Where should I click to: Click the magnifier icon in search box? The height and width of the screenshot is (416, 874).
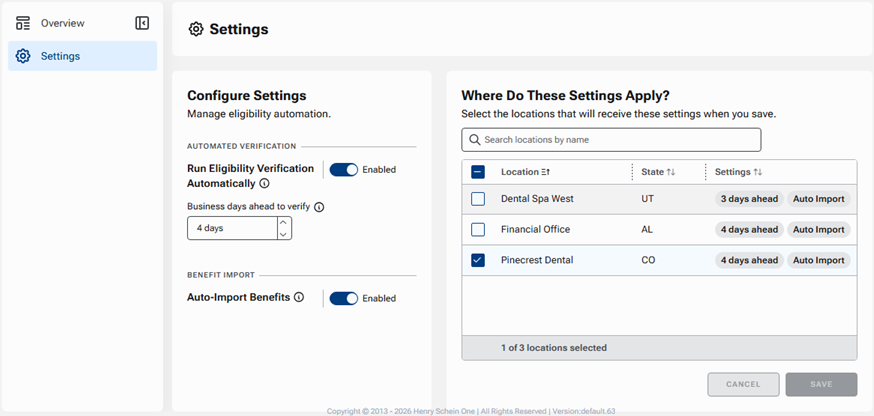[x=475, y=139]
